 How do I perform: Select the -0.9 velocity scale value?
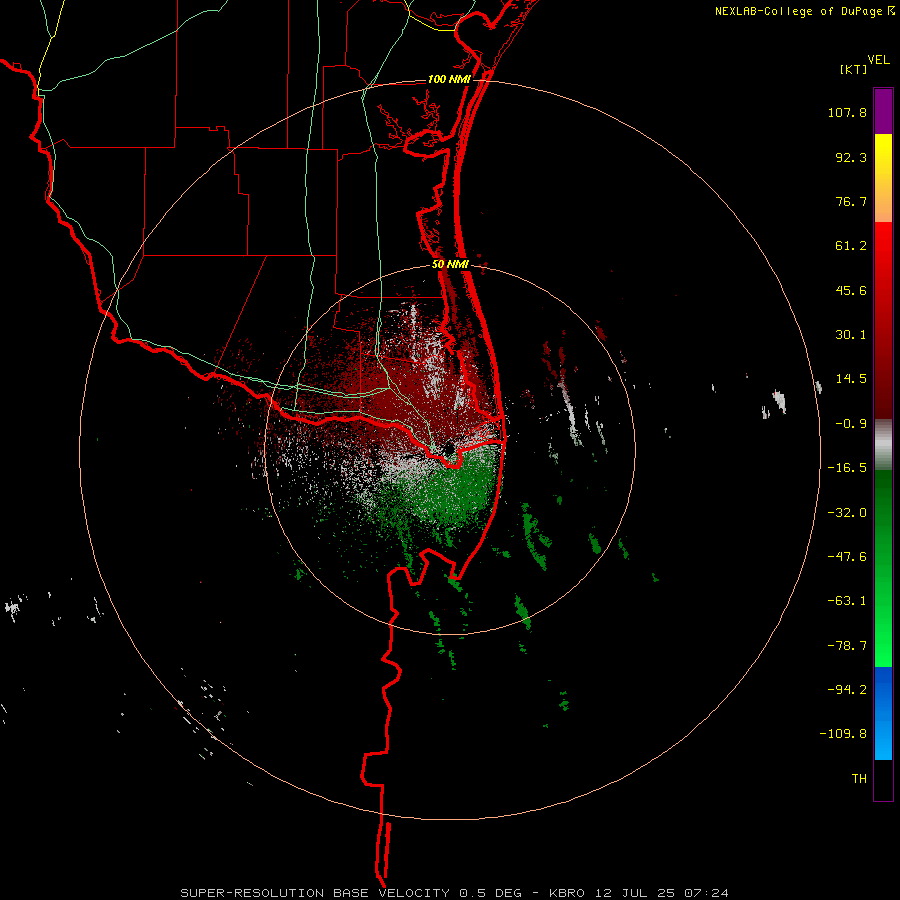pos(851,424)
